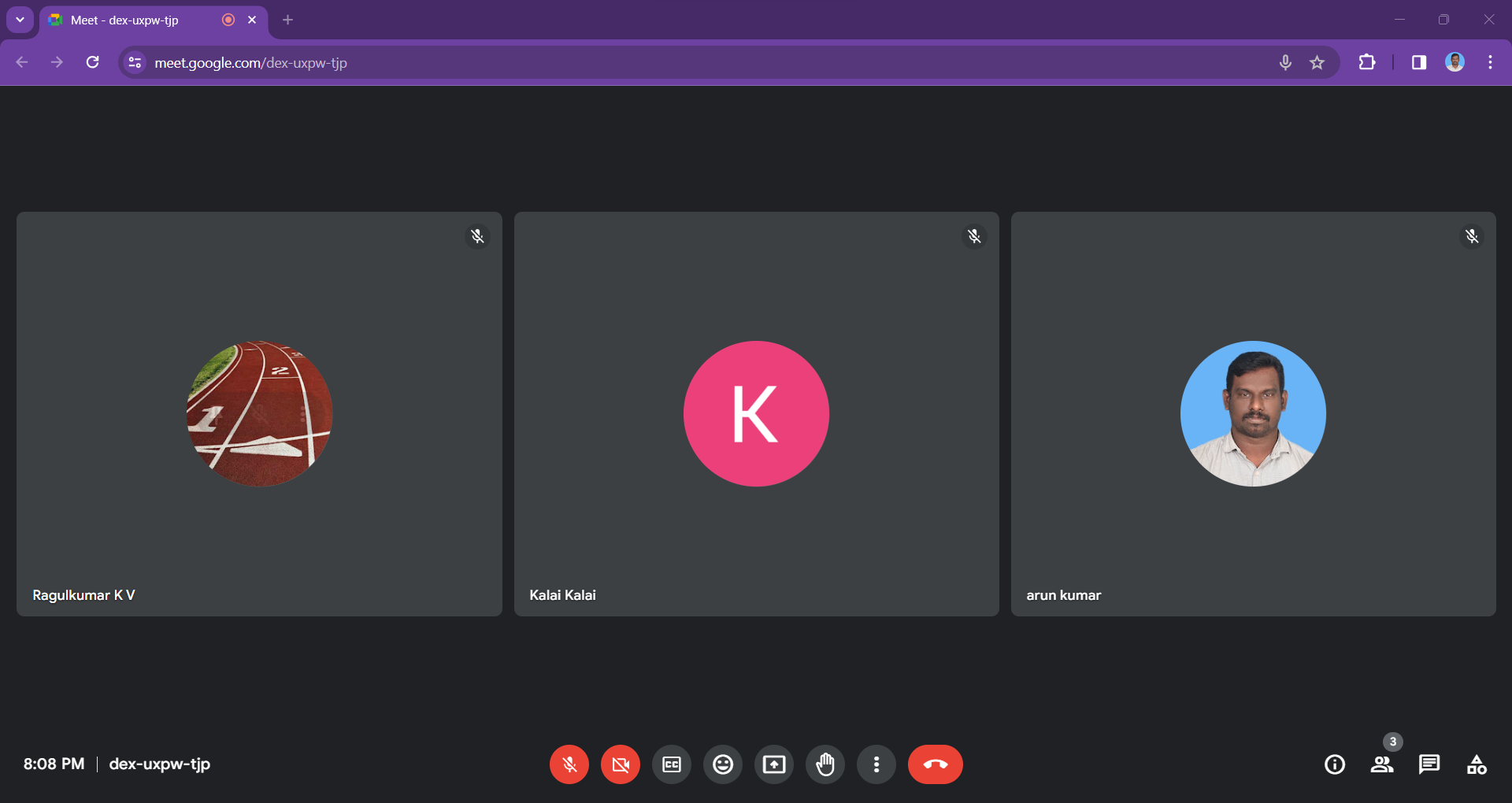Click the Present now screen share icon
The height and width of the screenshot is (803, 1512).
(774, 764)
